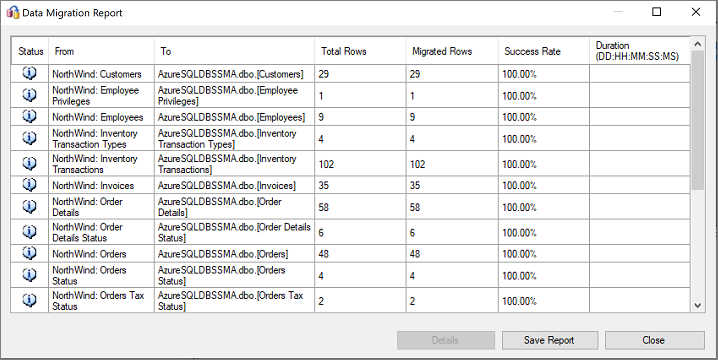Click the scrollbar up arrow
This screenshot has width=718, height=360.
tap(697, 44)
